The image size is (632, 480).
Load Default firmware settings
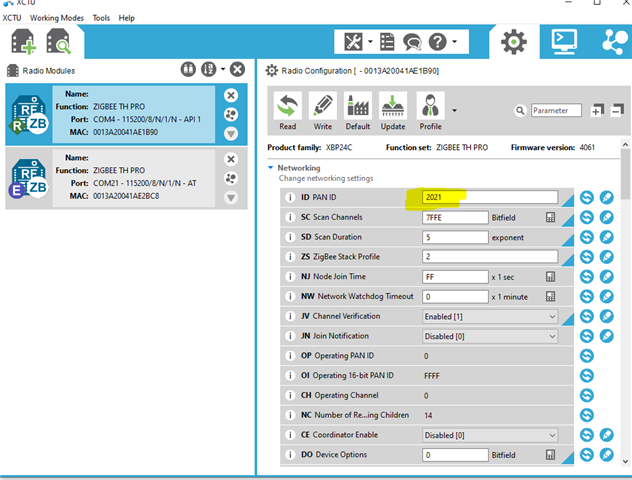point(358,111)
